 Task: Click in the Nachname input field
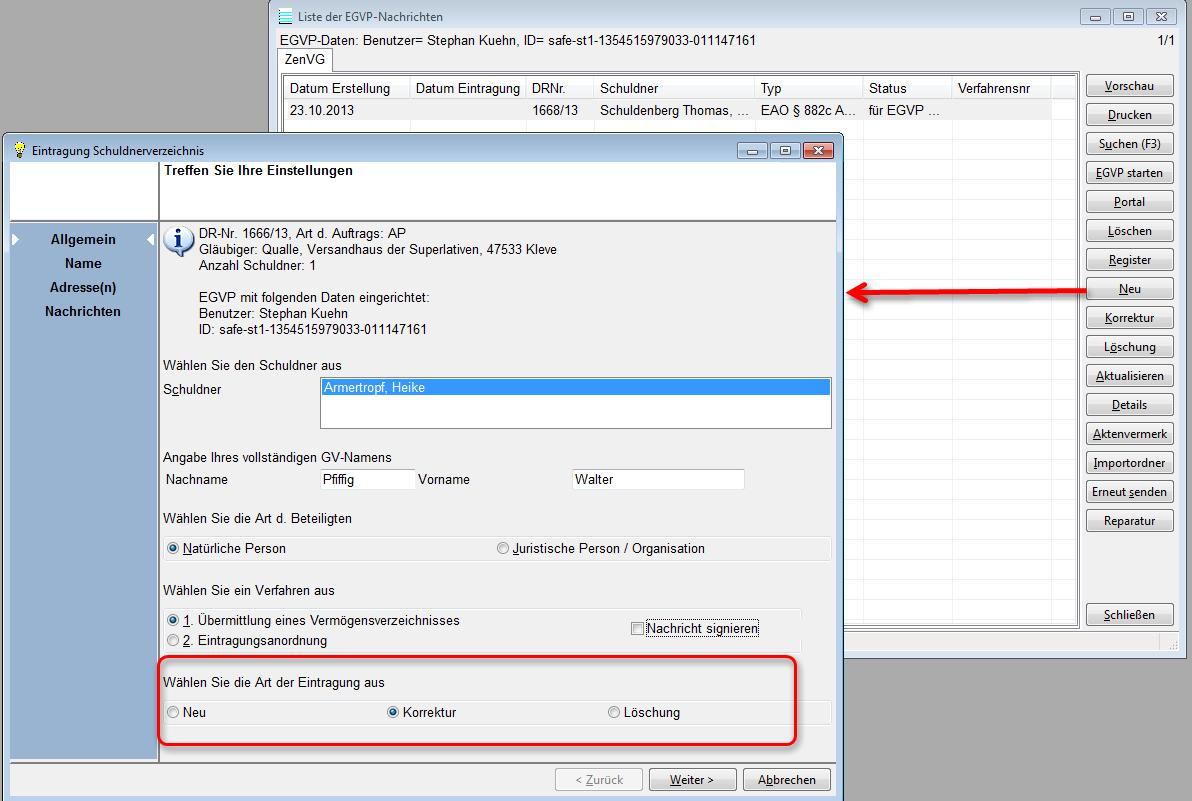point(367,480)
